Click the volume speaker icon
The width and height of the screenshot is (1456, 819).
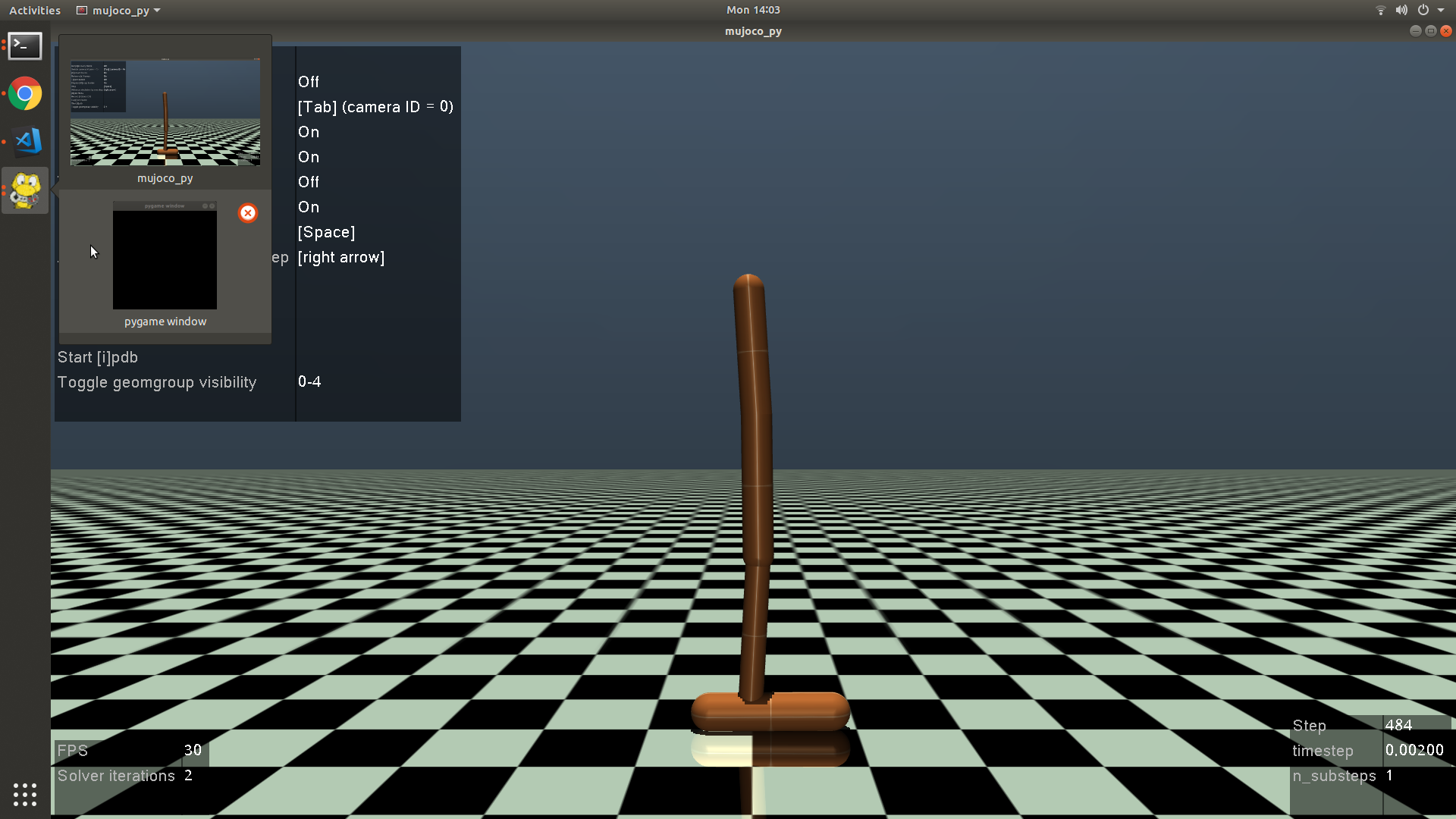click(x=1401, y=10)
